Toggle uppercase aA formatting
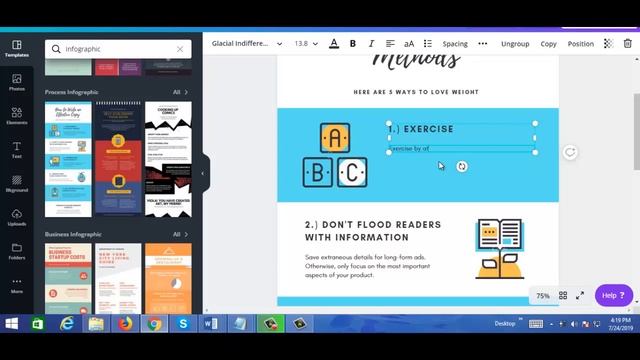This screenshot has width=640, height=360. pos(409,44)
